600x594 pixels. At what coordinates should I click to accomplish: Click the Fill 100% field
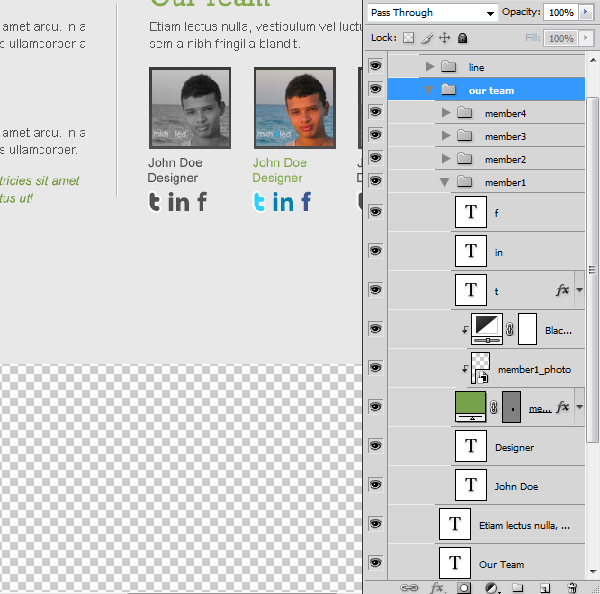click(x=561, y=38)
